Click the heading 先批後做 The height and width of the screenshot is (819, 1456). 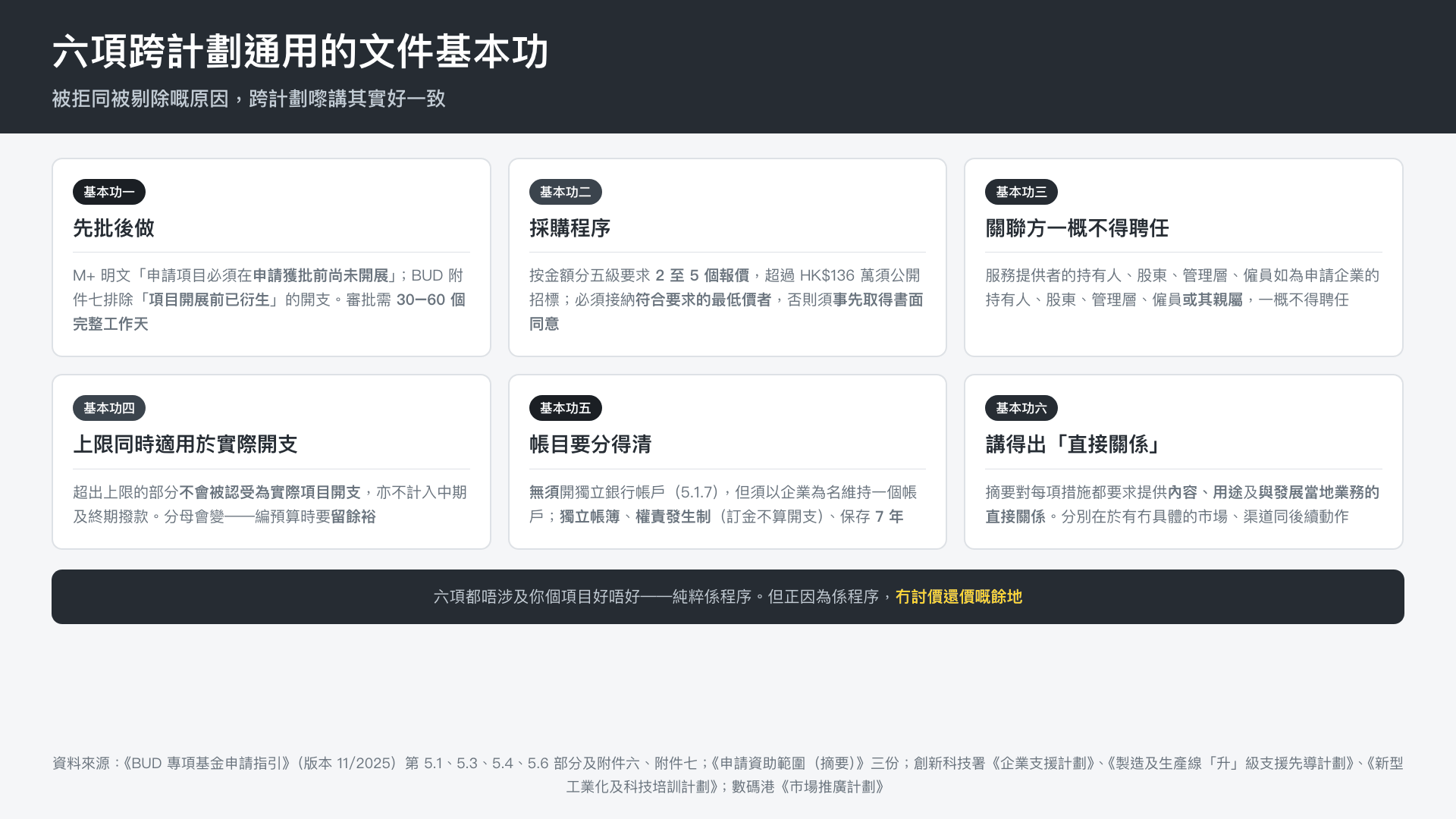click(x=114, y=228)
